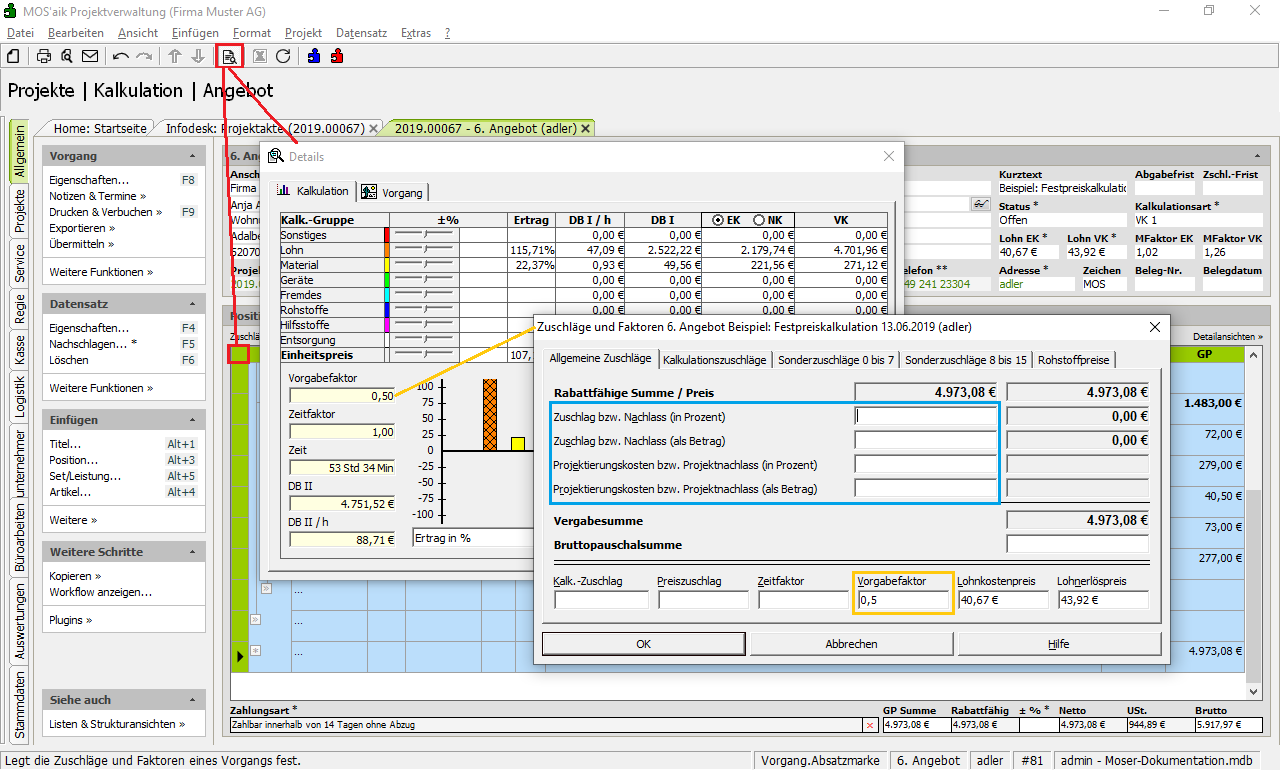Screen dimensions: 1280x770
Task: Open print preview from the toolbar
Action: pos(66,56)
